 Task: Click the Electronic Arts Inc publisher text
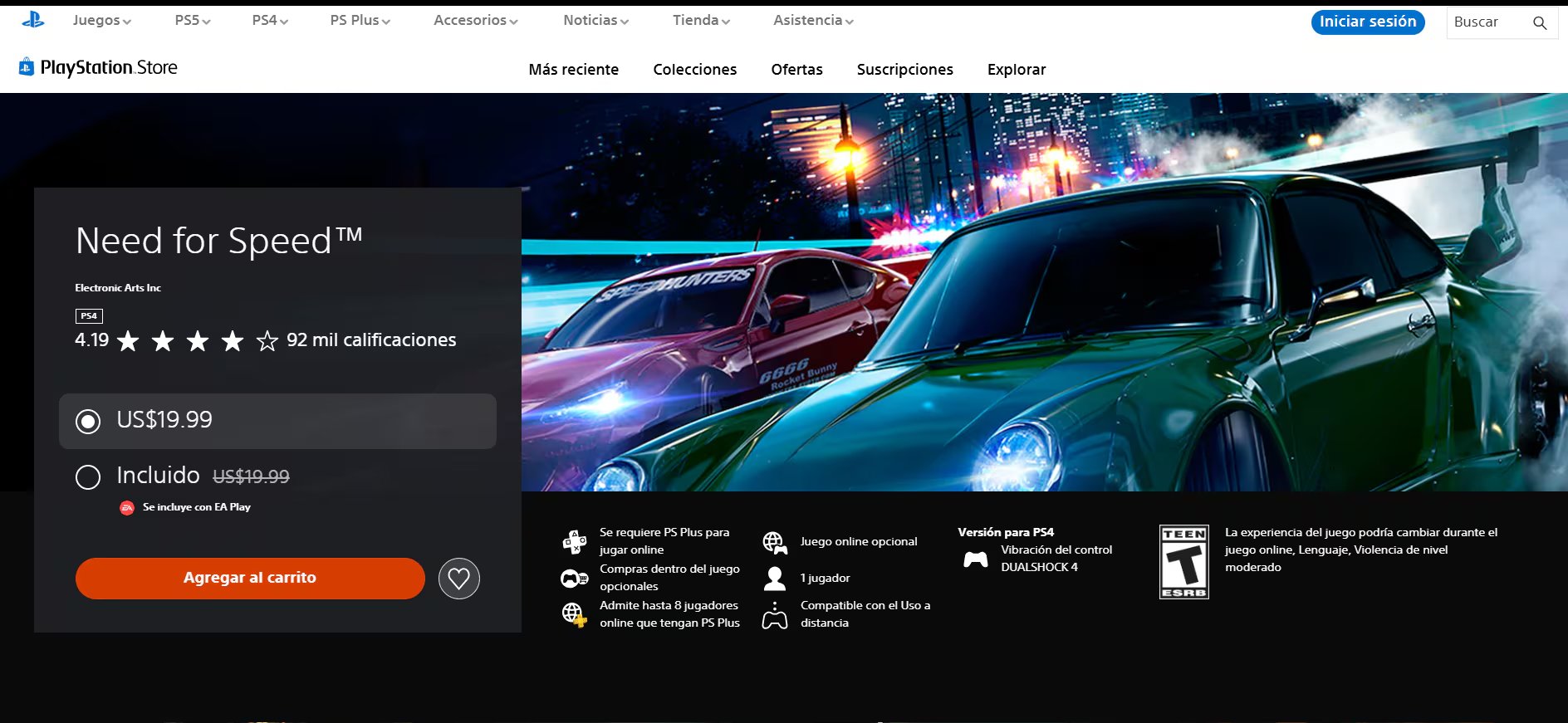[x=118, y=288]
